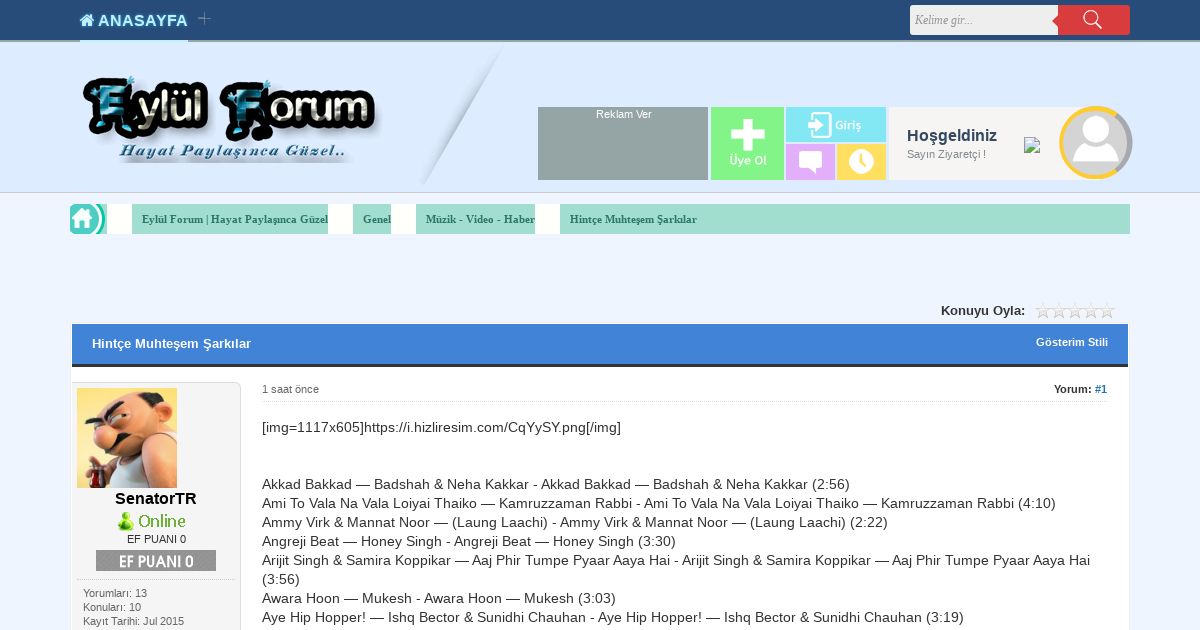Image resolution: width=1200 pixels, height=630 pixels.
Task: Open the yellow clock icon
Action: pos(861,162)
